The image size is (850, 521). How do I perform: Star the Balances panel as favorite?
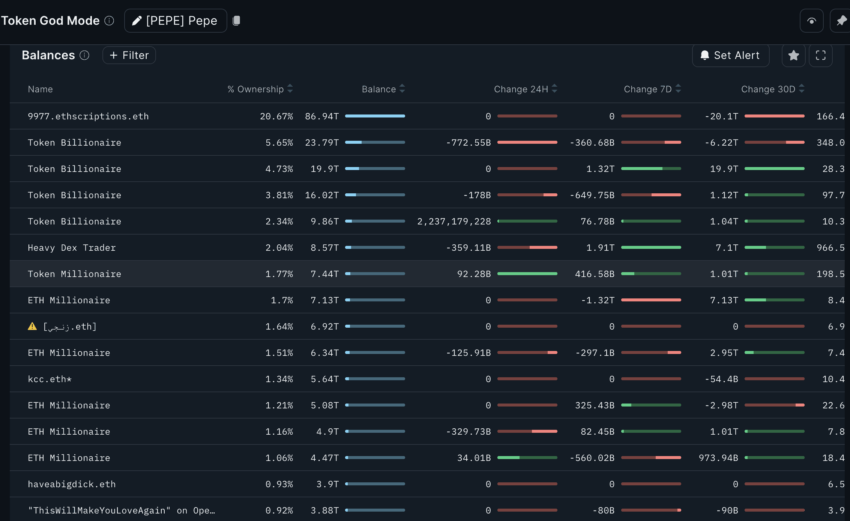pyautogui.click(x=793, y=56)
